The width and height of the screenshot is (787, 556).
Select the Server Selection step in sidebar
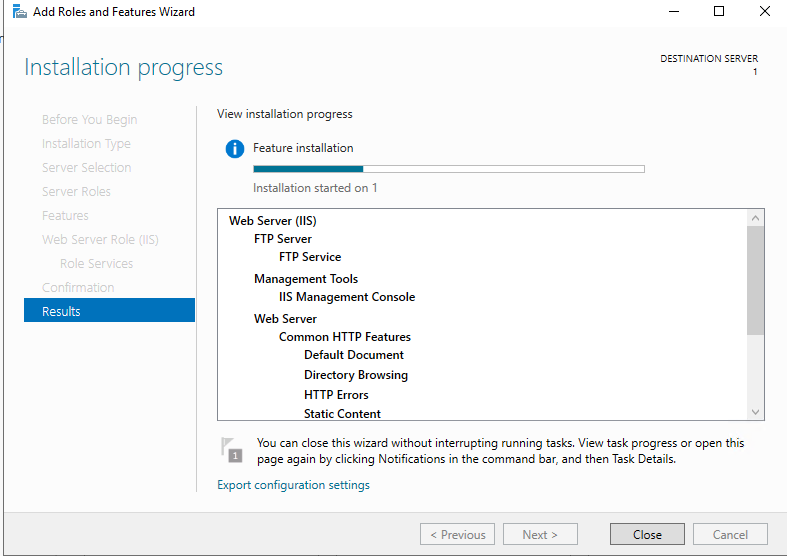click(x=86, y=168)
